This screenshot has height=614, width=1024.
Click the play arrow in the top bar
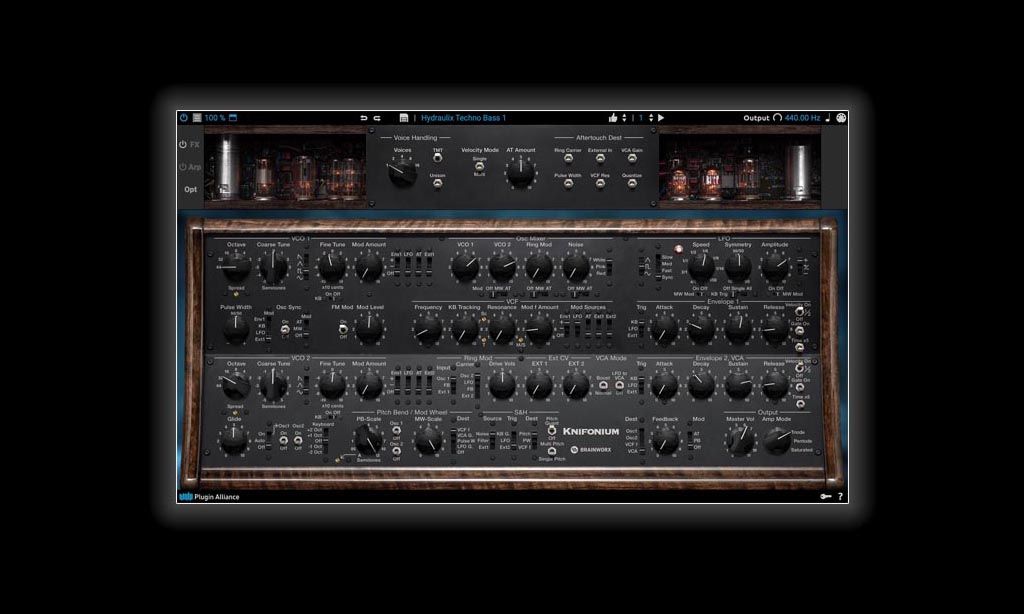(661, 118)
